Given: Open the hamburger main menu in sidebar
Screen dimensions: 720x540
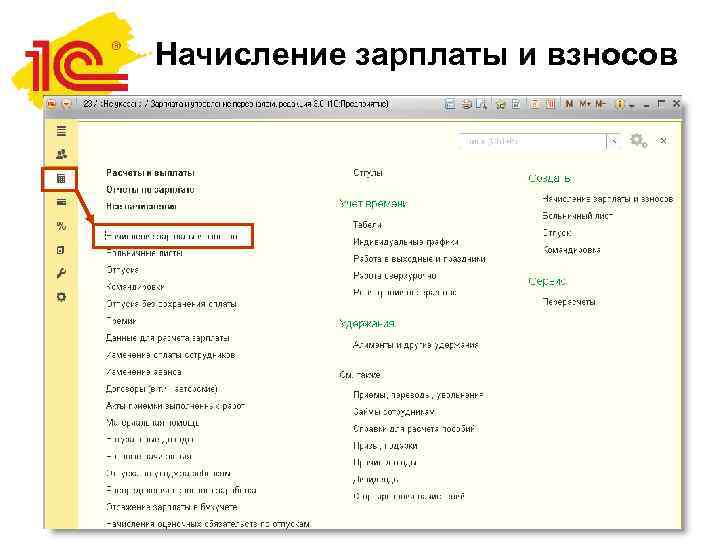Looking at the screenshot, I should 61,131.
